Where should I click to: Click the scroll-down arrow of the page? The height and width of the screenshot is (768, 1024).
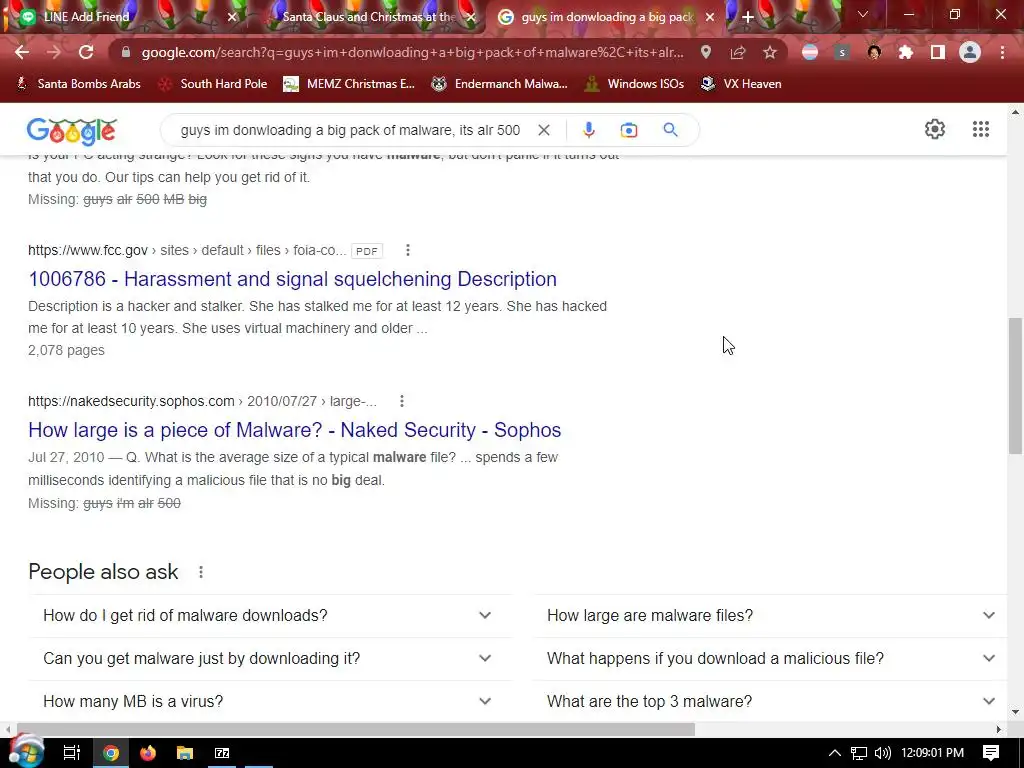(1015, 712)
